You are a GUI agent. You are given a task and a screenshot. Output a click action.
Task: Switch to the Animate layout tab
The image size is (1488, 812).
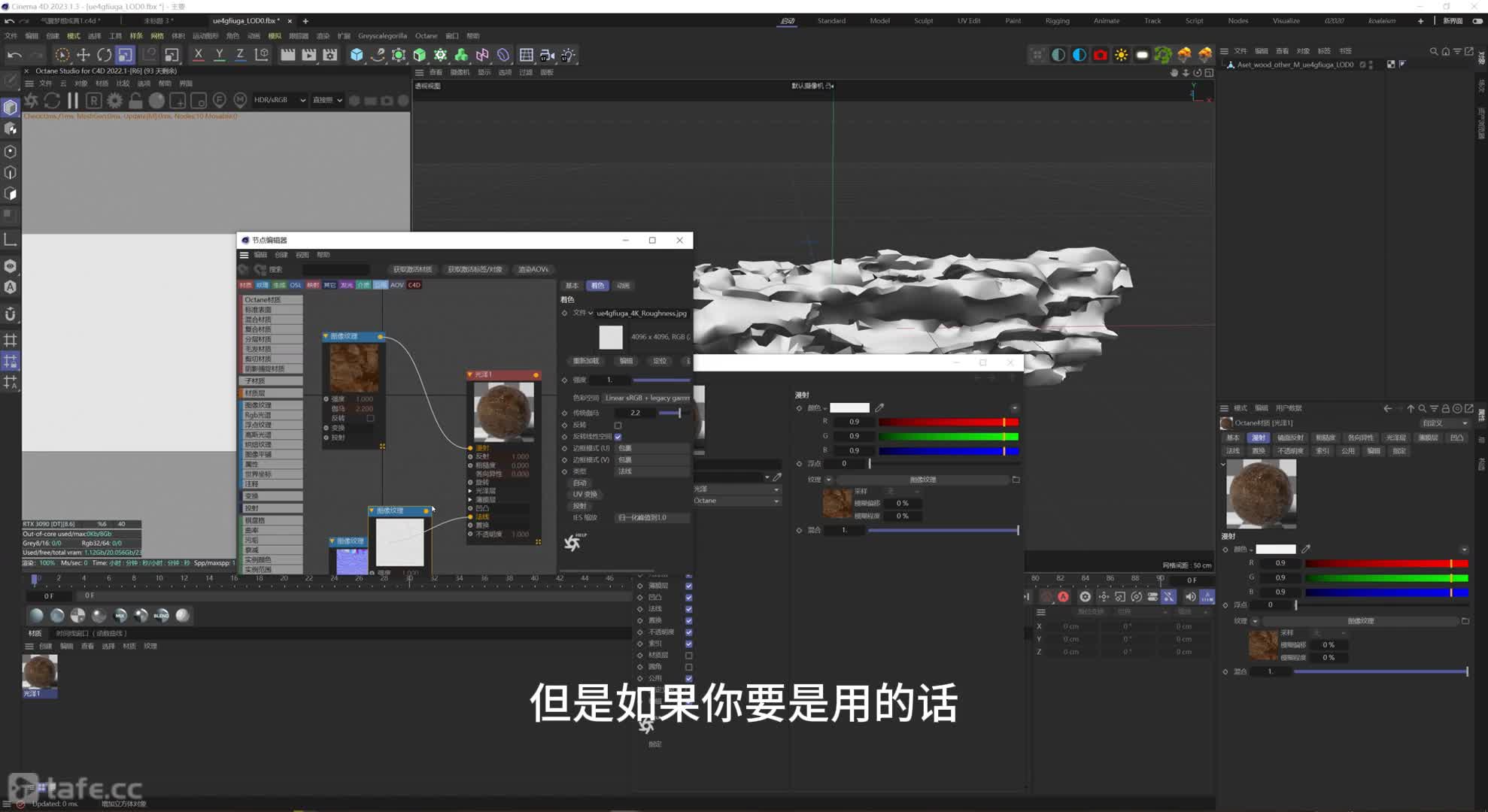pos(1106,20)
